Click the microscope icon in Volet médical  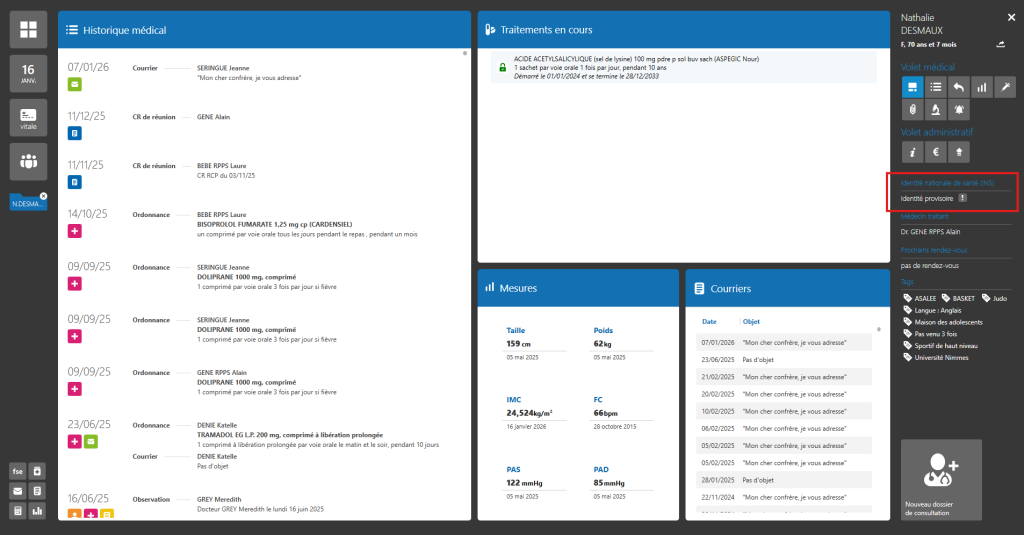tap(935, 109)
